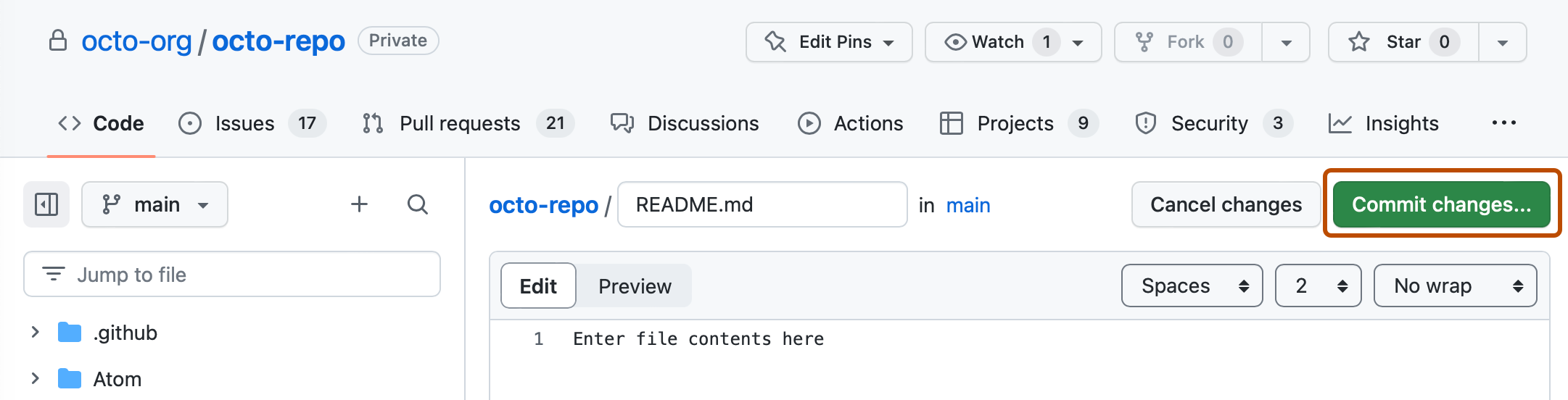The width and height of the screenshot is (1568, 400).
Task: Select the Edit view toggle
Action: click(538, 286)
